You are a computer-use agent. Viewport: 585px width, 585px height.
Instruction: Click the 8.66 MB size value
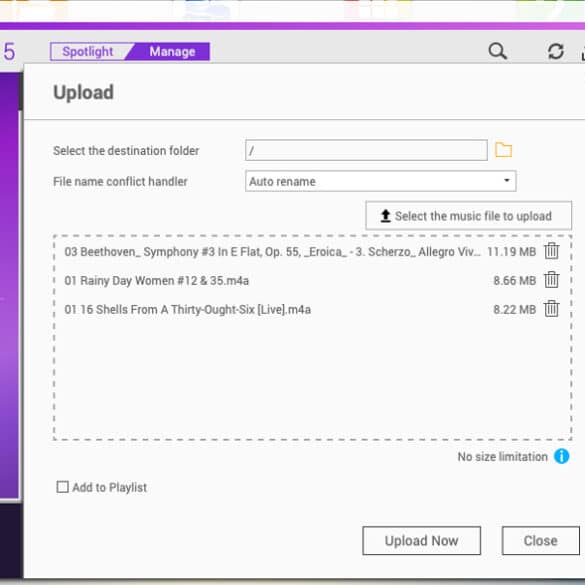514,281
